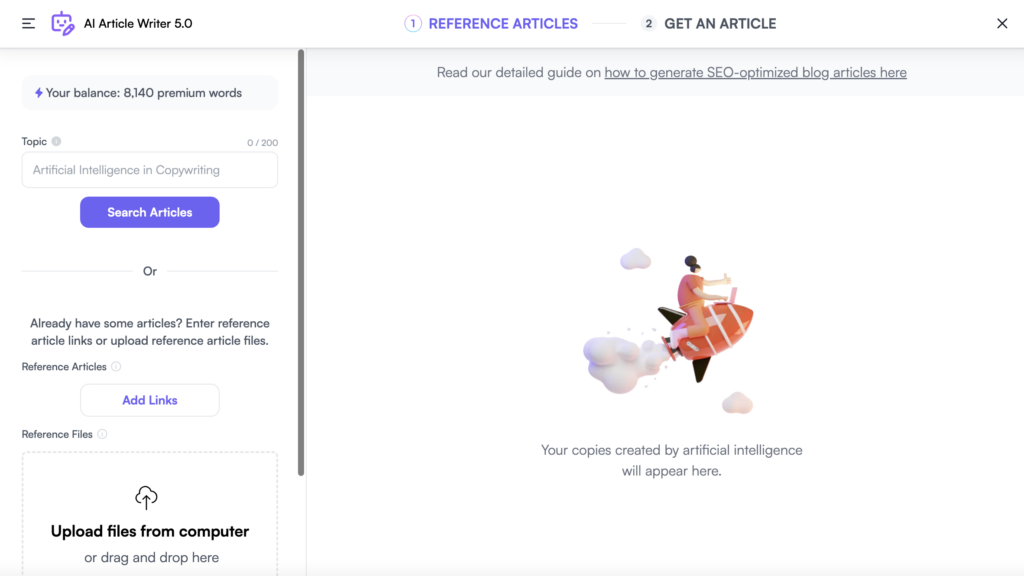Screen dimensions: 1024x576
Task: Click the step 1 number circle
Action: point(413,24)
